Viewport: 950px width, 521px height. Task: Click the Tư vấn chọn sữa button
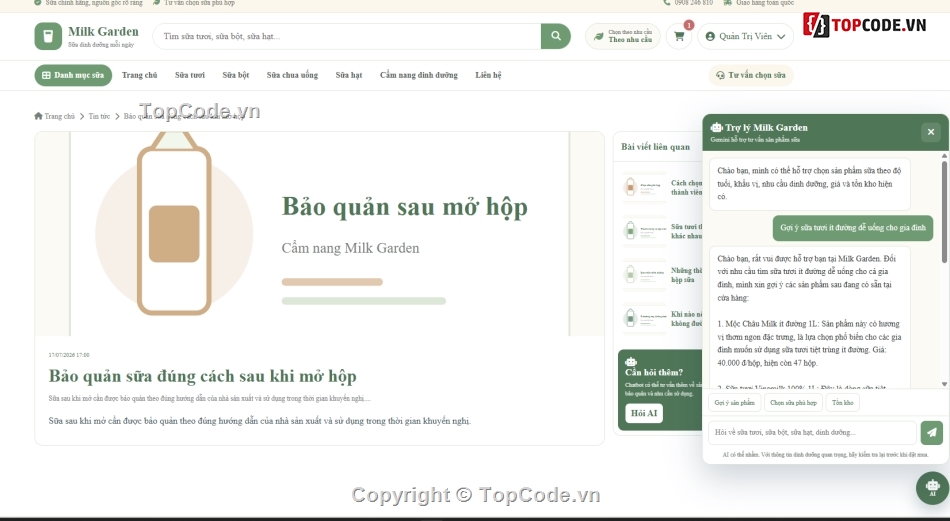[x=751, y=75]
